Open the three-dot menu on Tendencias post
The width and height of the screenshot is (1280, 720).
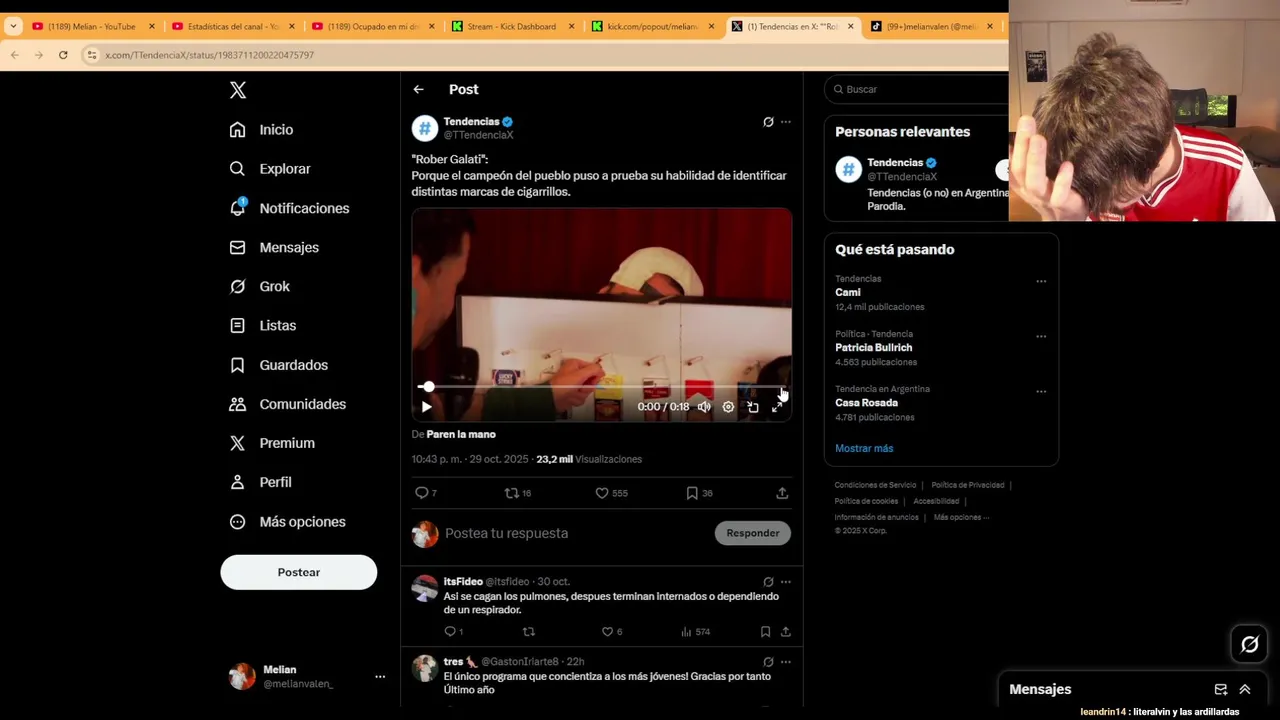786,122
